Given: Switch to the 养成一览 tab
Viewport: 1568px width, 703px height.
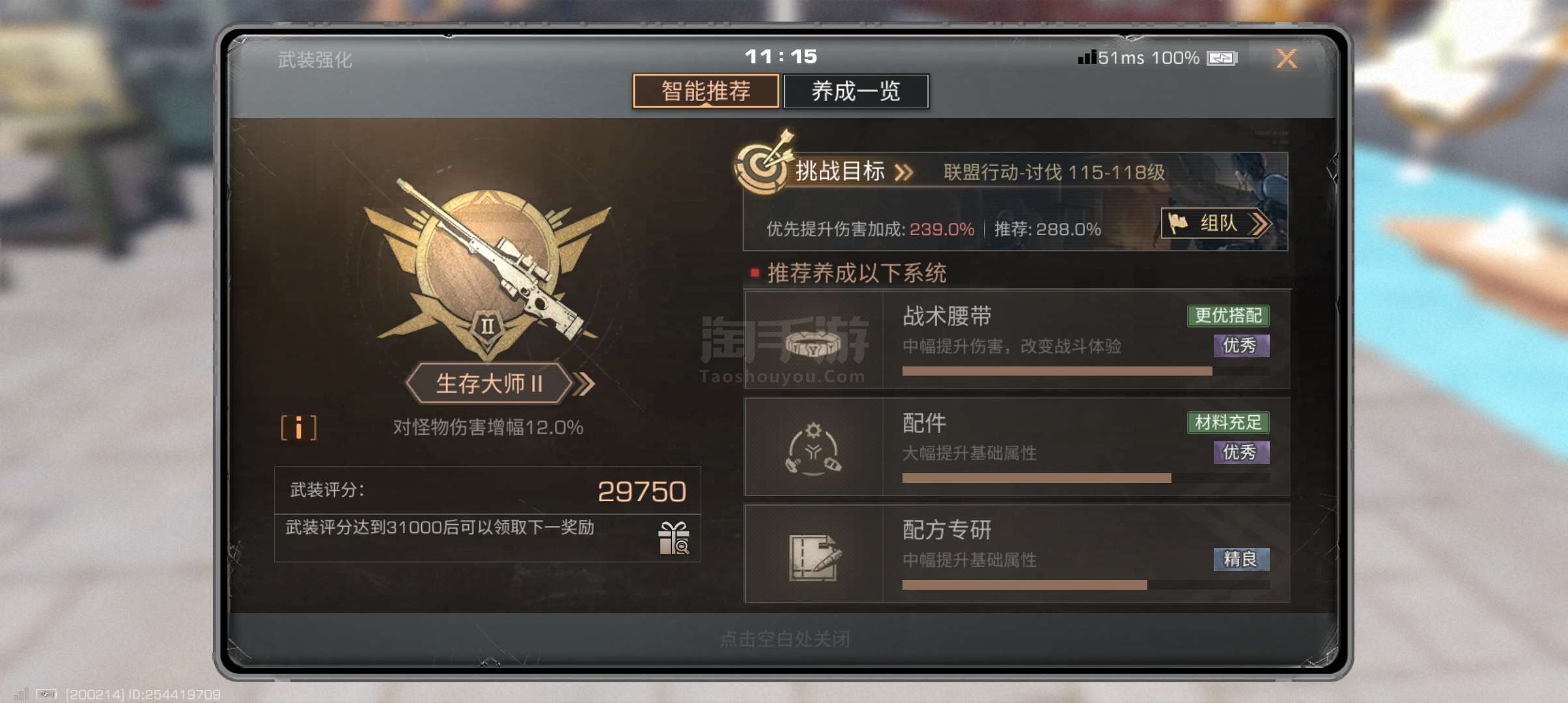Looking at the screenshot, I should [x=856, y=91].
